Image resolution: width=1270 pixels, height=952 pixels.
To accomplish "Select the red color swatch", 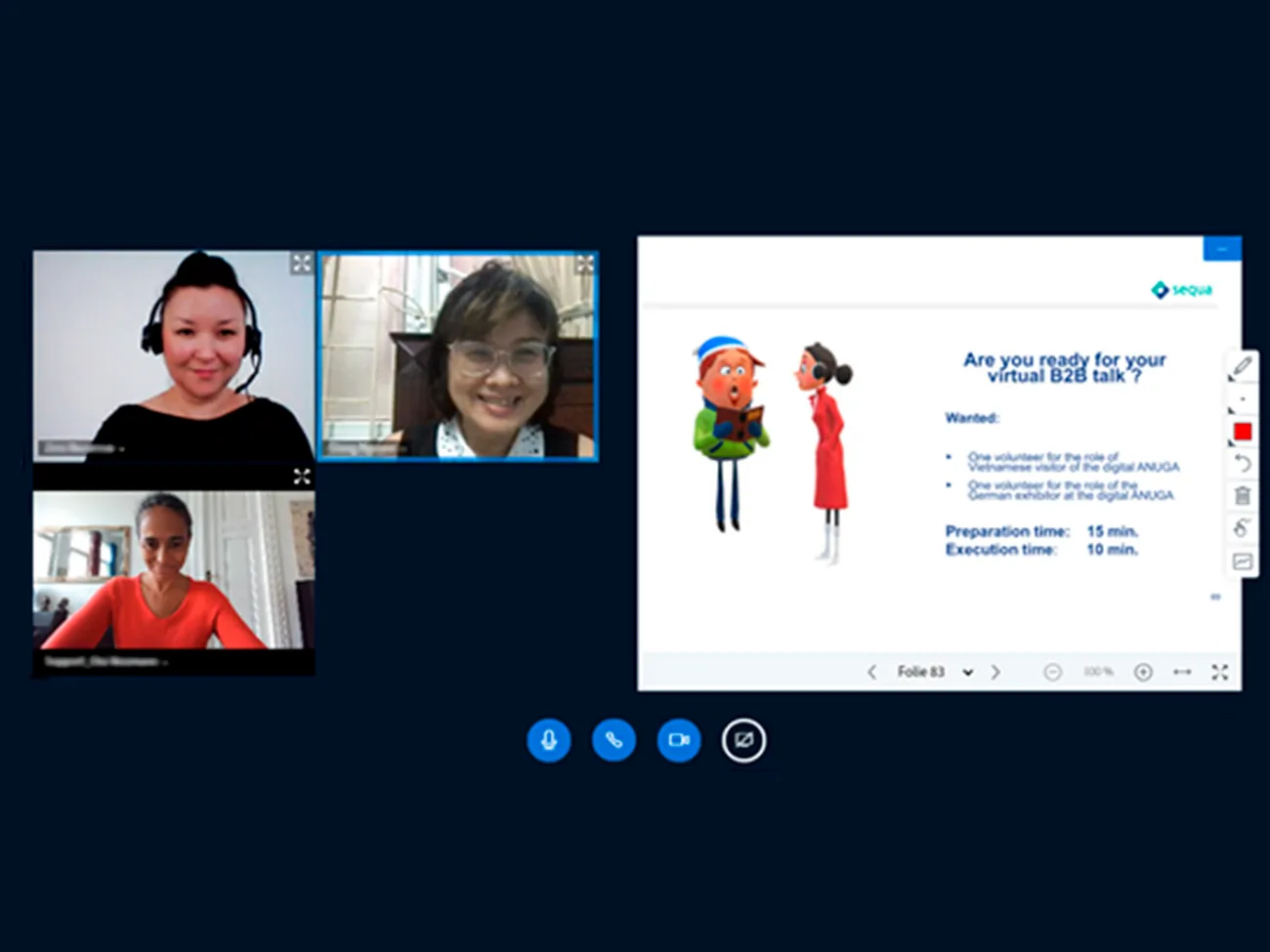I will pyautogui.click(x=1242, y=431).
